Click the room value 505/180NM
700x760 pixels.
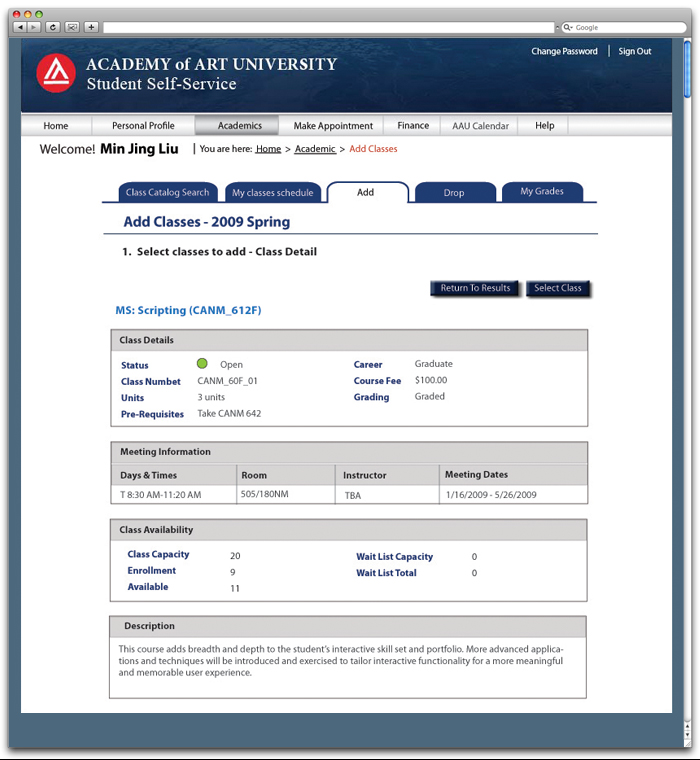coord(265,494)
